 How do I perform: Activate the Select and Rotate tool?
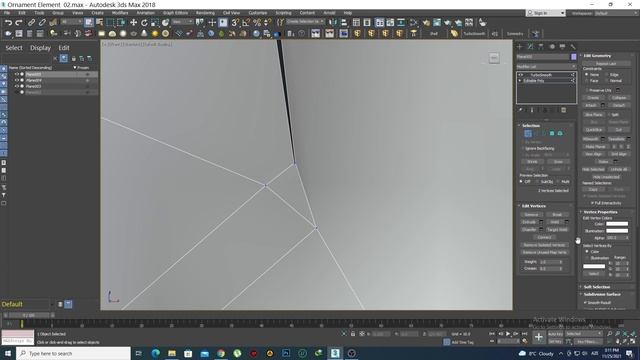tap(144, 22)
